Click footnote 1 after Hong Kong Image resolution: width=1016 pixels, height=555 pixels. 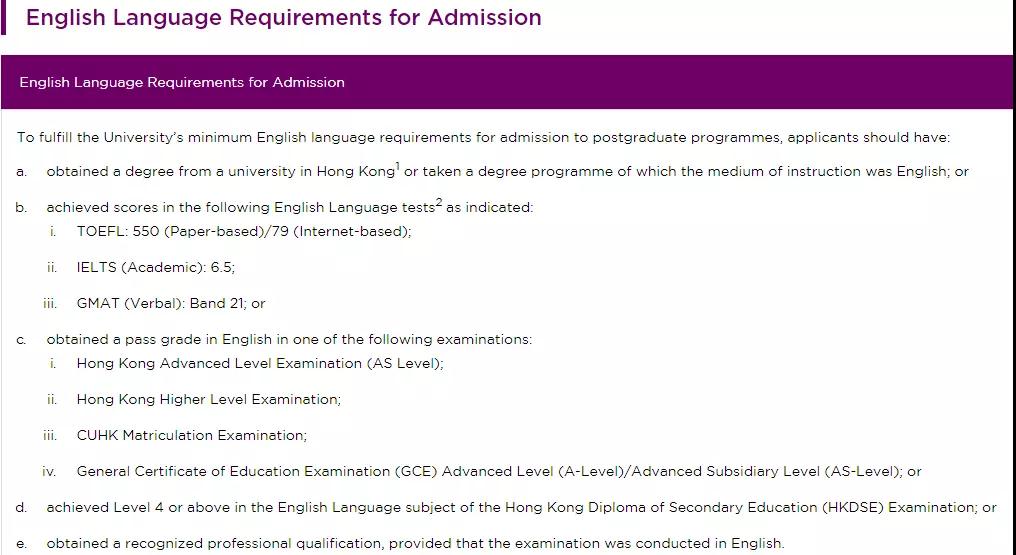[398, 166]
